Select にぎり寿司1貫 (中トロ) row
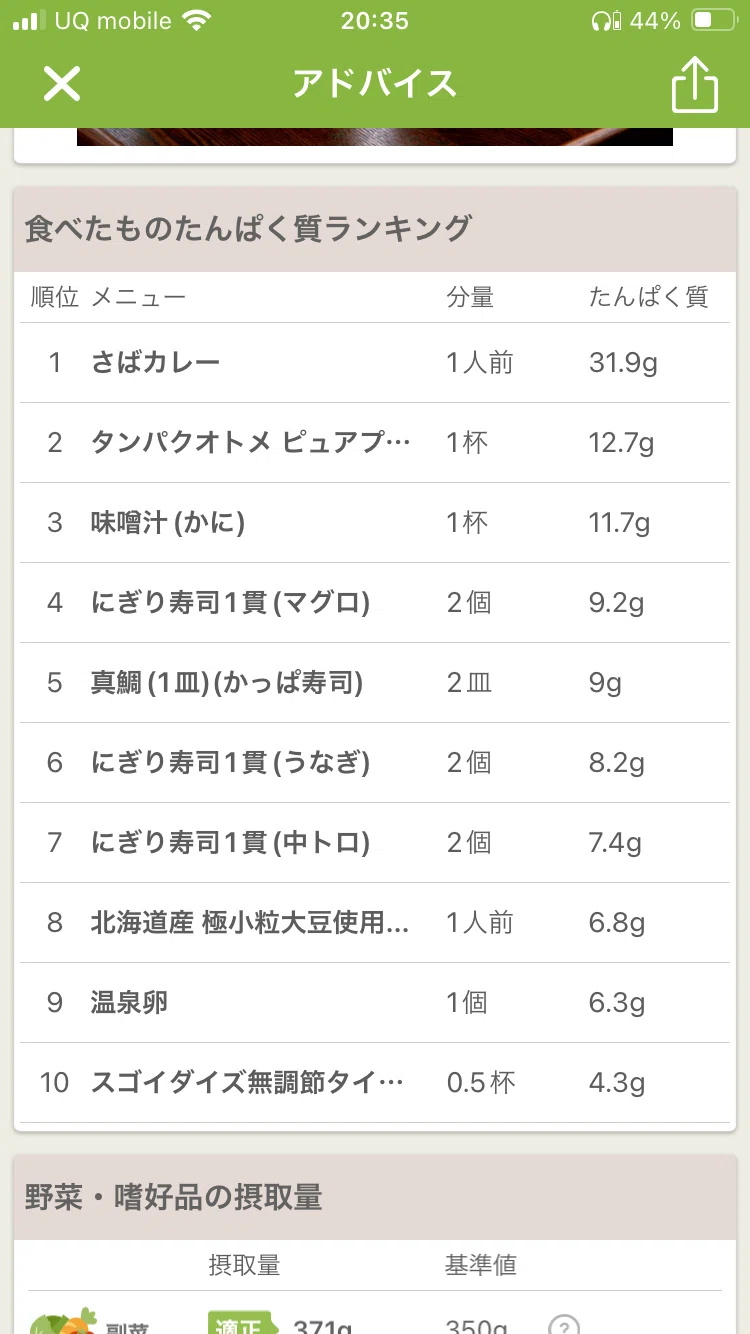 (375, 842)
